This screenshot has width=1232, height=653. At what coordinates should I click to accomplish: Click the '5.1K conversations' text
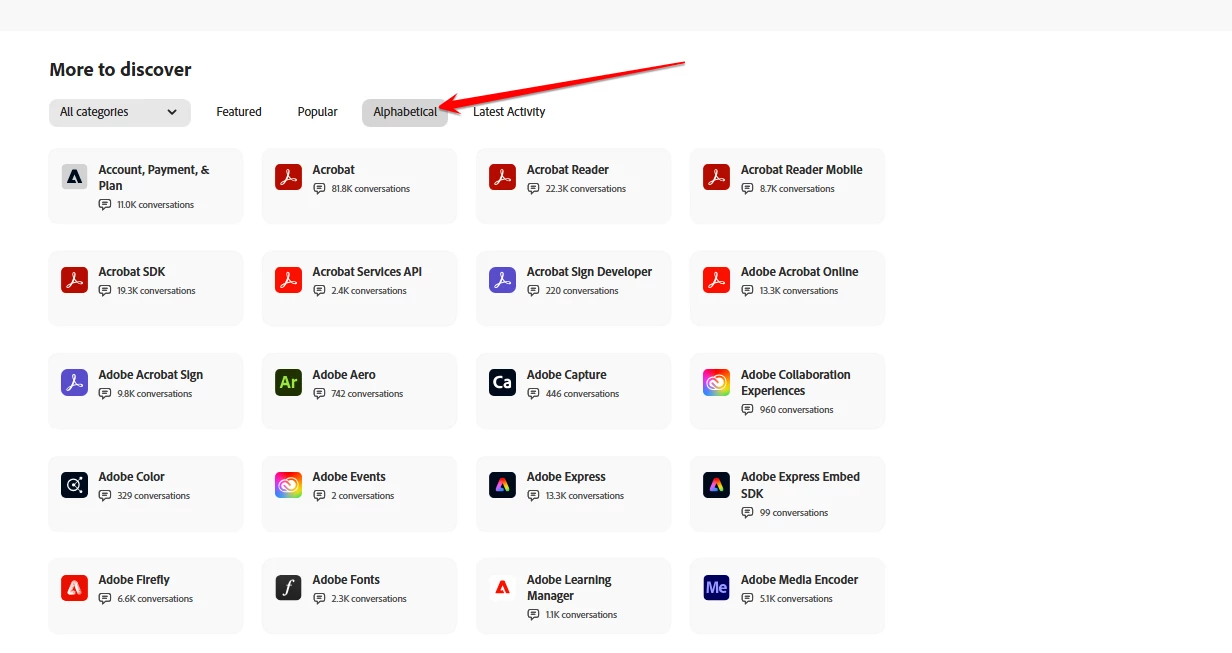(x=796, y=599)
